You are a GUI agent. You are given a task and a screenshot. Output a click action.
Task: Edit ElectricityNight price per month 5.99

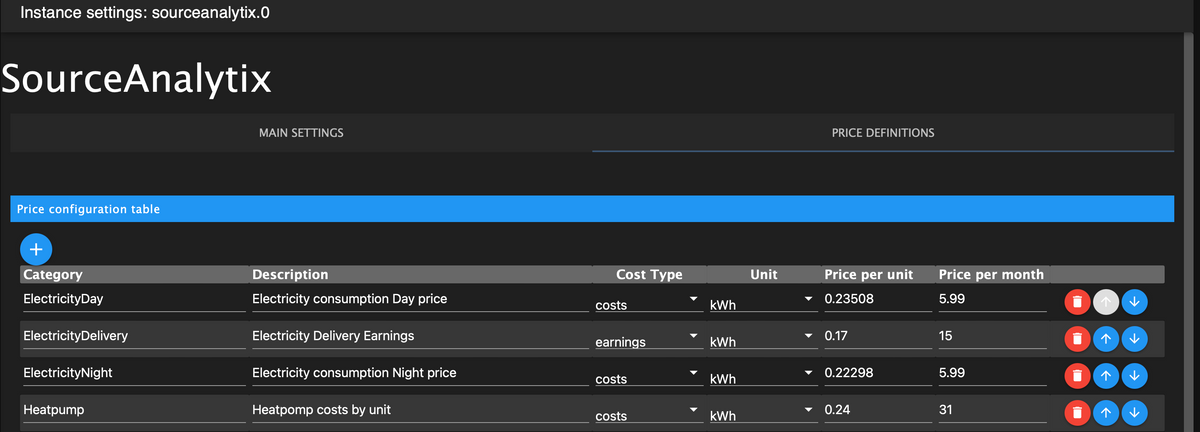pos(992,373)
